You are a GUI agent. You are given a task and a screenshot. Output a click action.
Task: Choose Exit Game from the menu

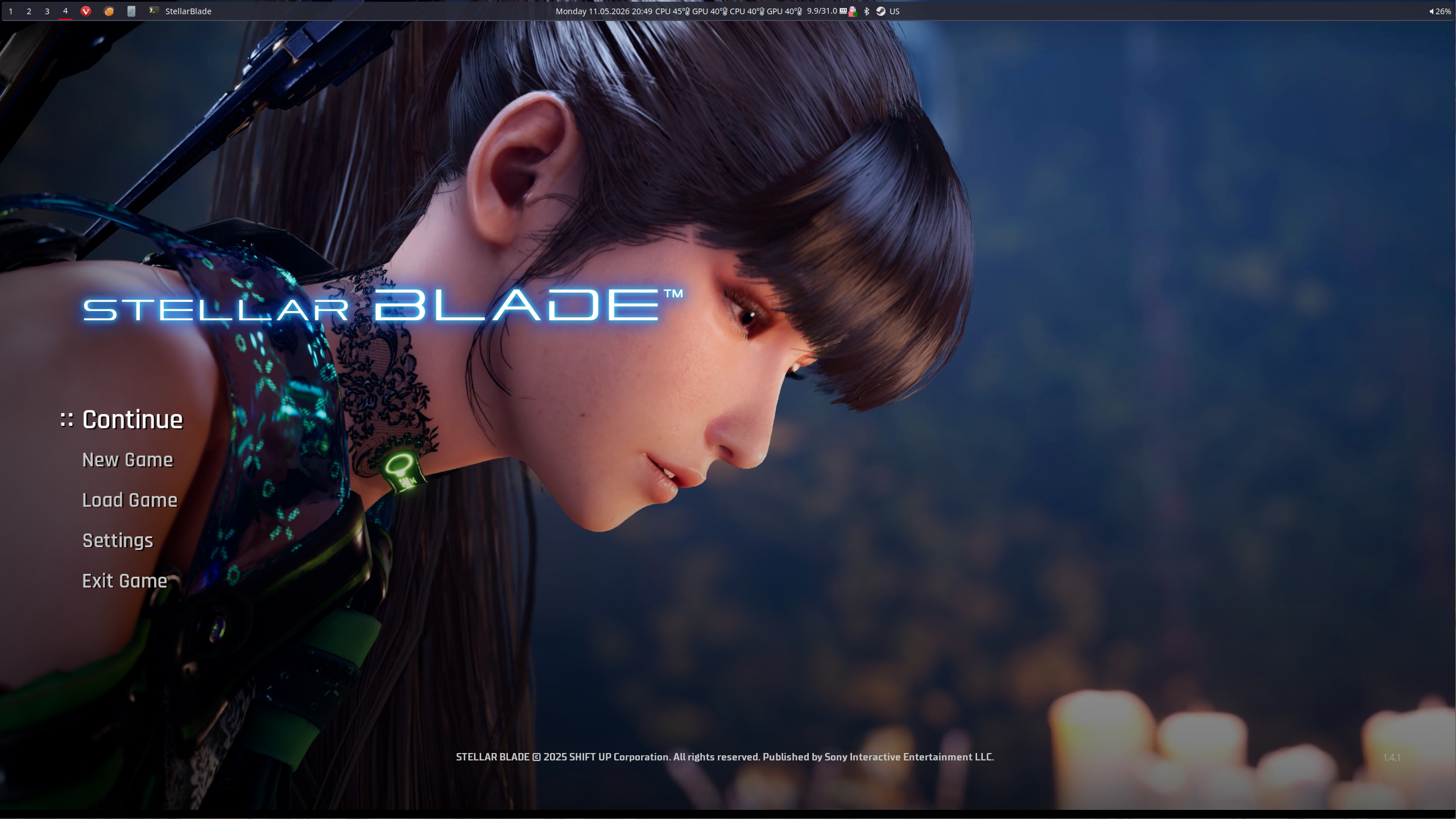(x=125, y=581)
